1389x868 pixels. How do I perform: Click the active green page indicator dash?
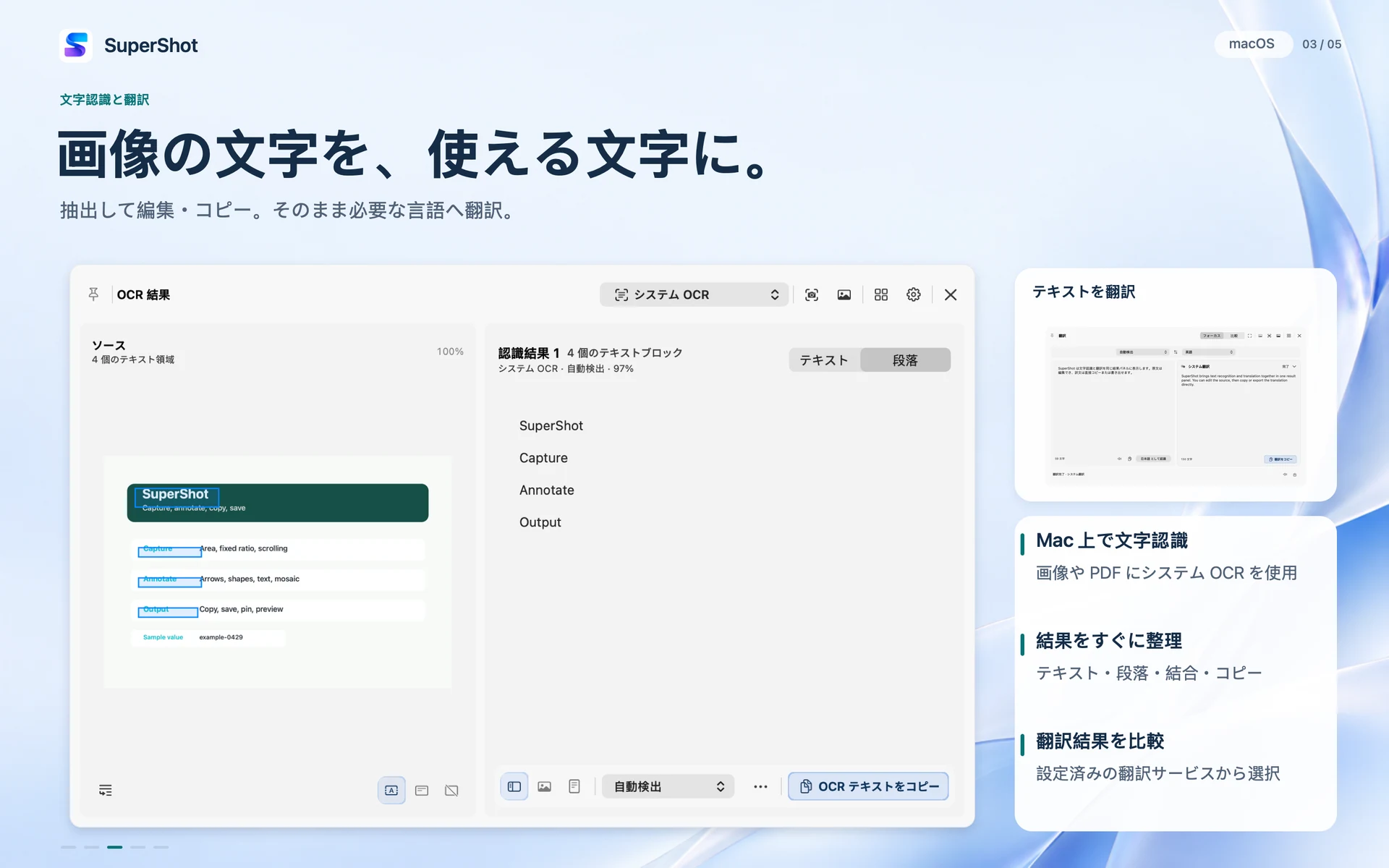(x=115, y=847)
